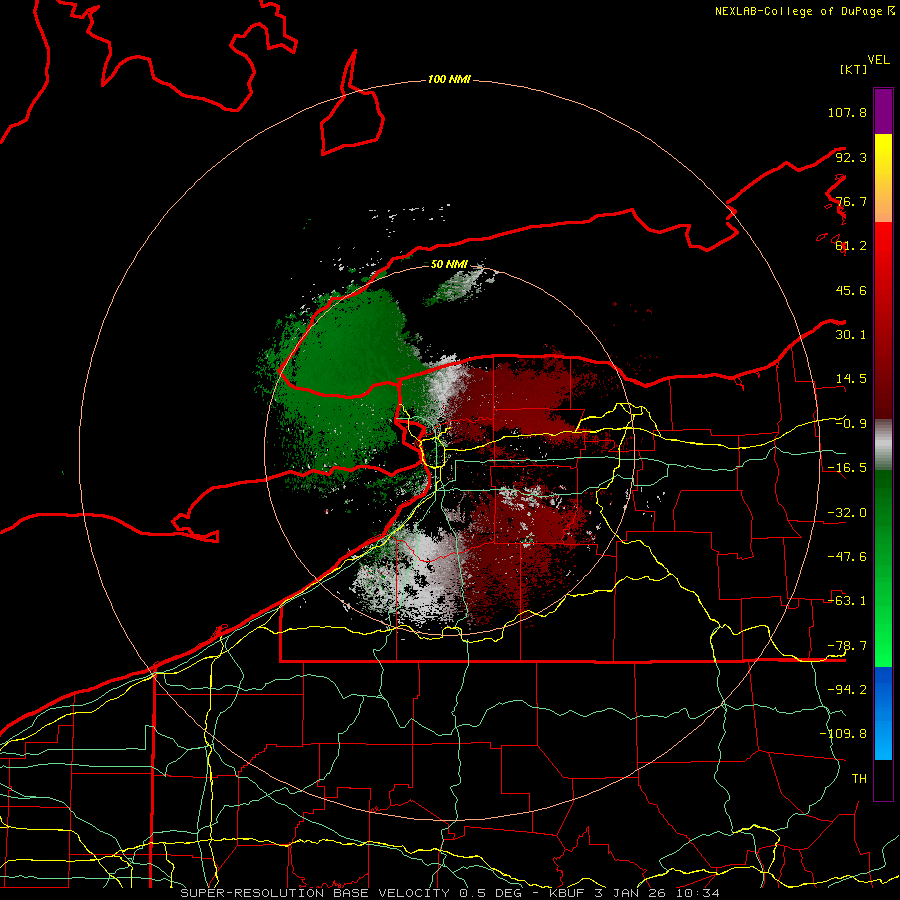Click the -78.7 scale value

847,646
